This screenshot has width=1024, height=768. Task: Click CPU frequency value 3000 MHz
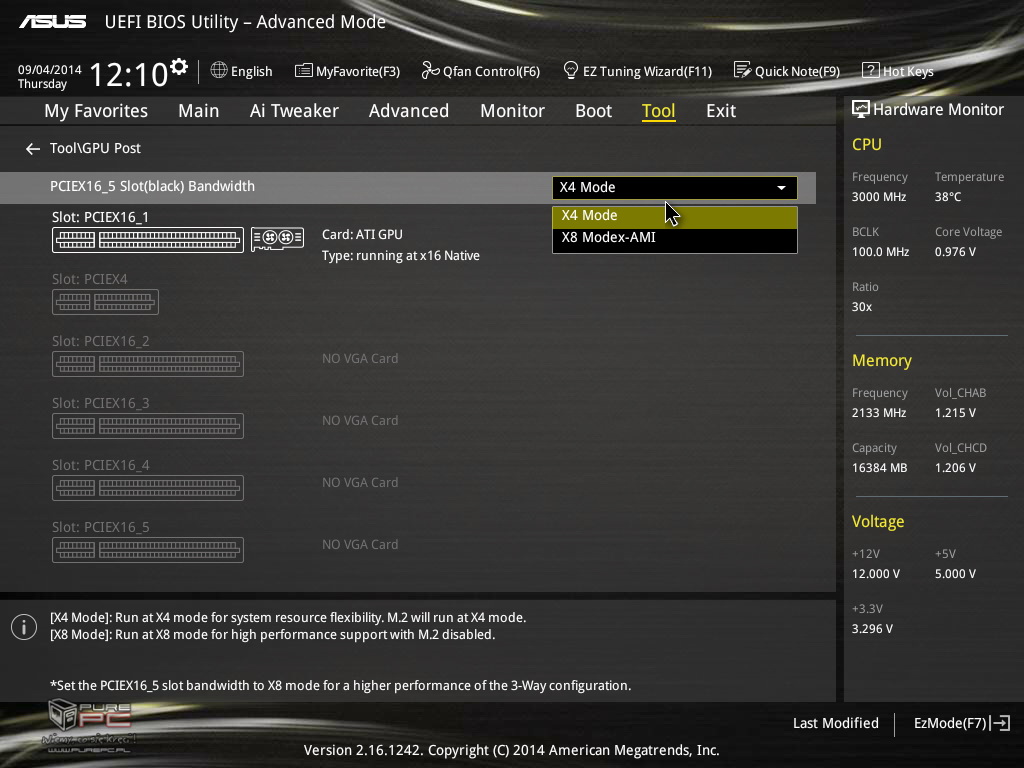[x=878, y=197]
